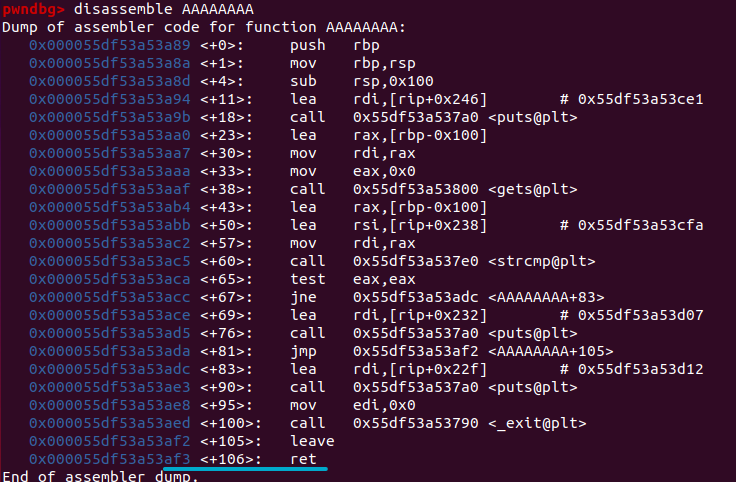The width and height of the screenshot is (736, 482).
Task: Click the leave instruction at offset +105
Action: pyautogui.click(x=312, y=441)
